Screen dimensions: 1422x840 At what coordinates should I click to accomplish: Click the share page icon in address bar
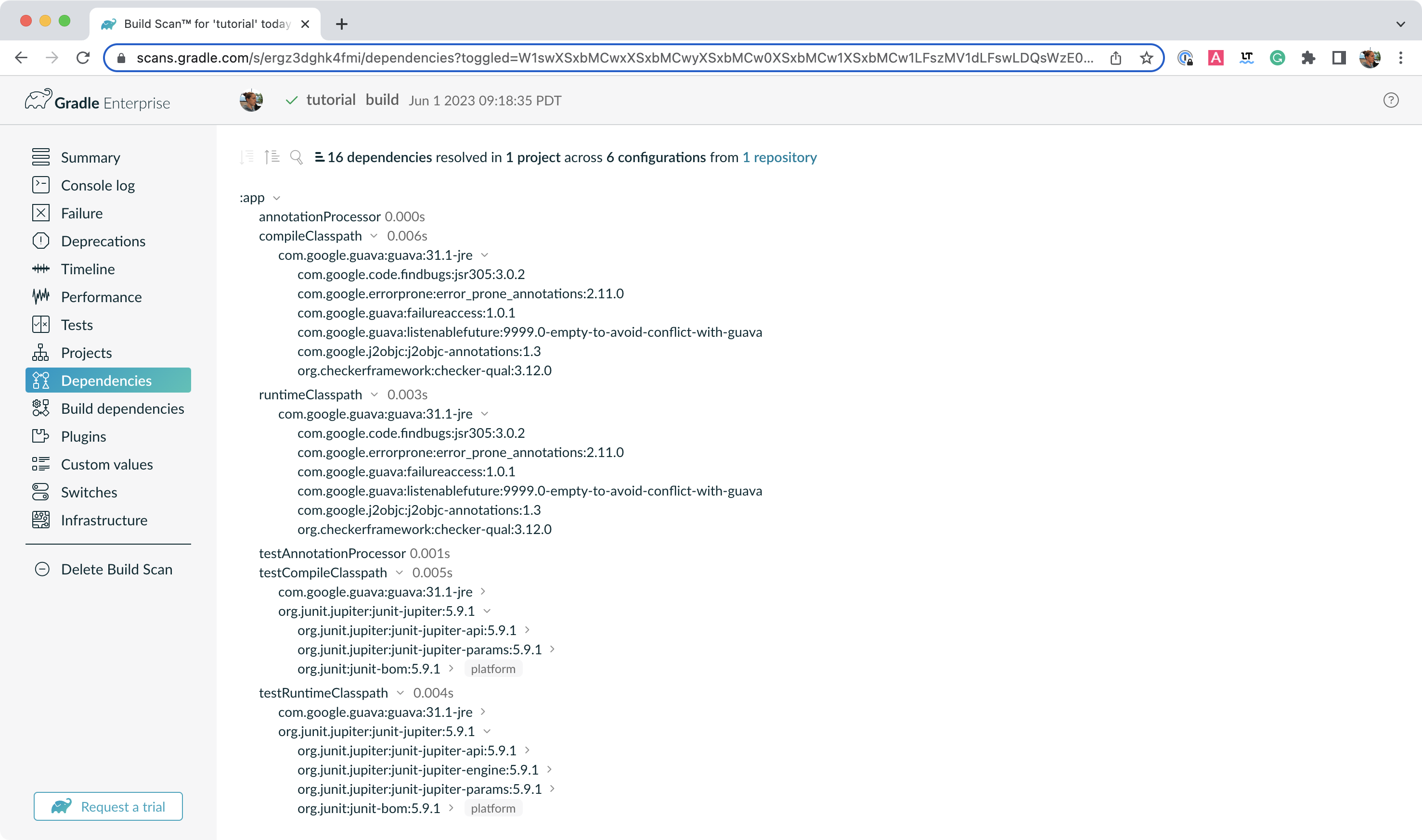[x=1116, y=58]
